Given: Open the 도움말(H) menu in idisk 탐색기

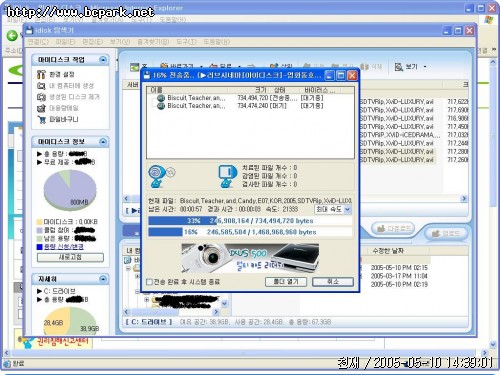Looking at the screenshot, I should pos(217,42).
